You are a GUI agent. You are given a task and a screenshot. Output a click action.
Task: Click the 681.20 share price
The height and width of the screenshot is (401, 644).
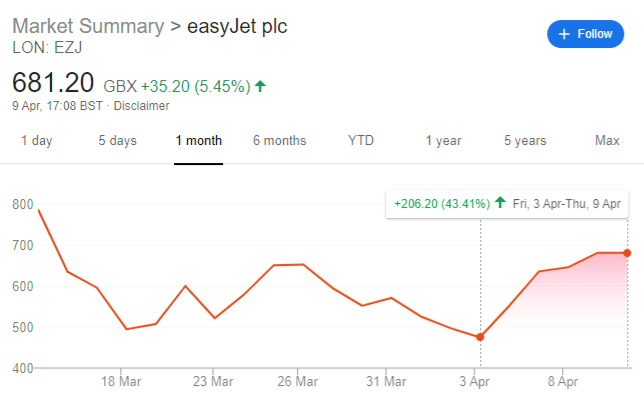click(53, 82)
